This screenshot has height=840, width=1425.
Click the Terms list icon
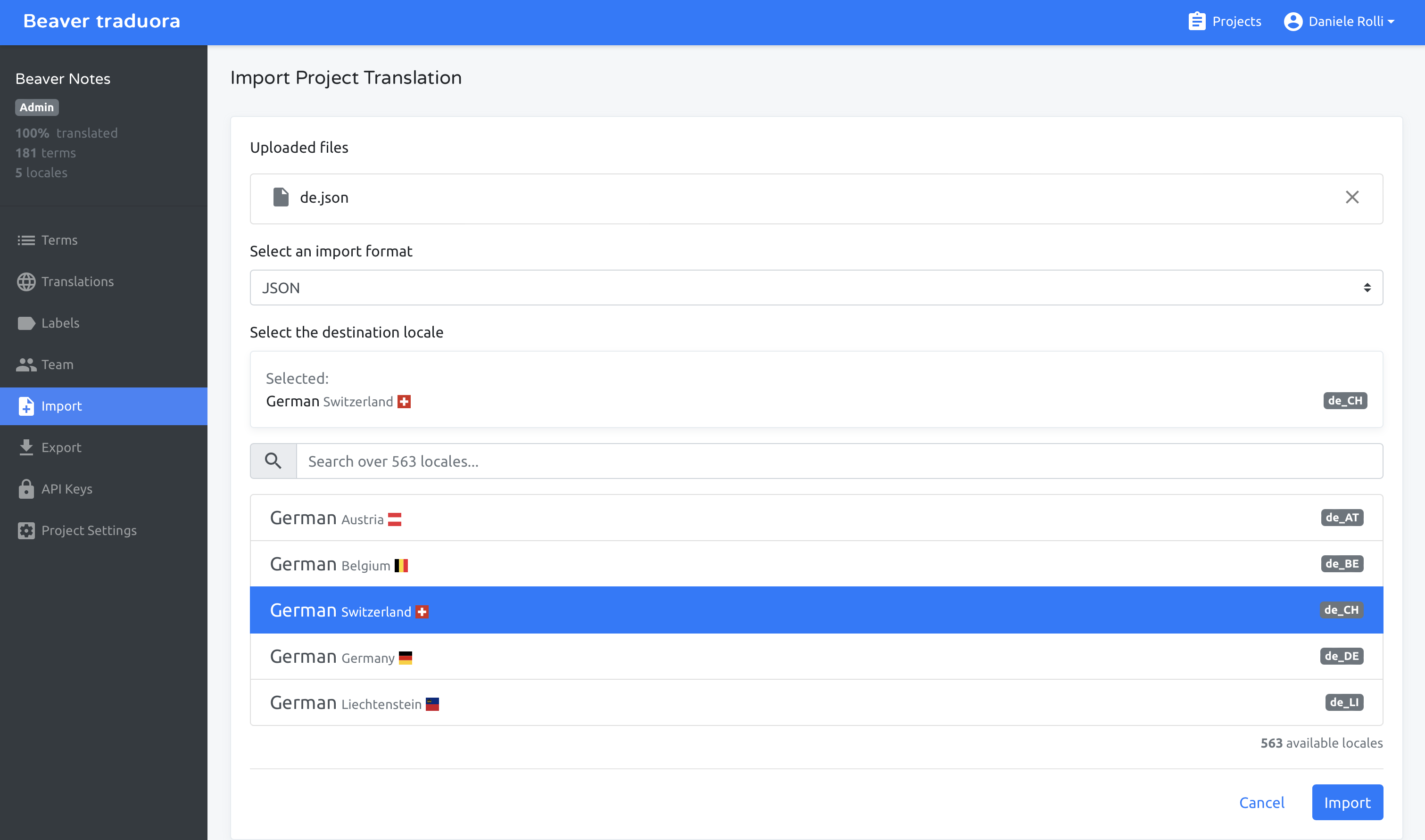[26, 240]
